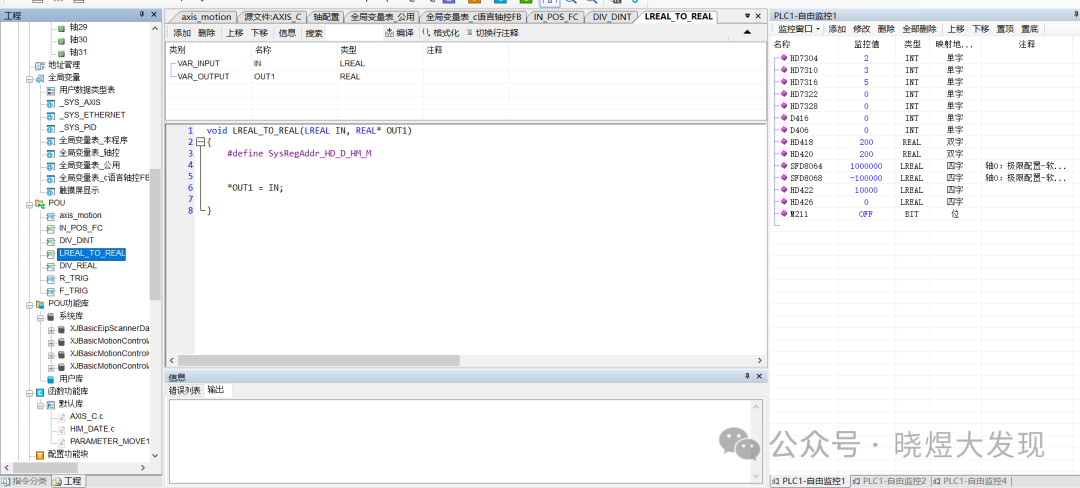Viewport: 1080px width, 488px height.
Task: Click 全部删除 in monitor toolbar
Action: coord(919,29)
